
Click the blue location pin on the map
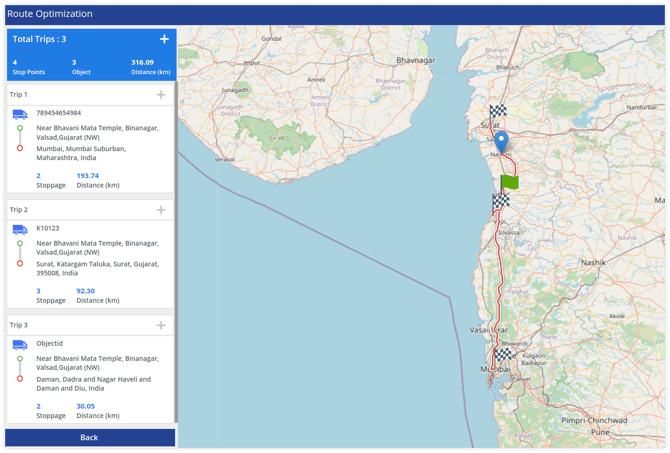click(501, 141)
